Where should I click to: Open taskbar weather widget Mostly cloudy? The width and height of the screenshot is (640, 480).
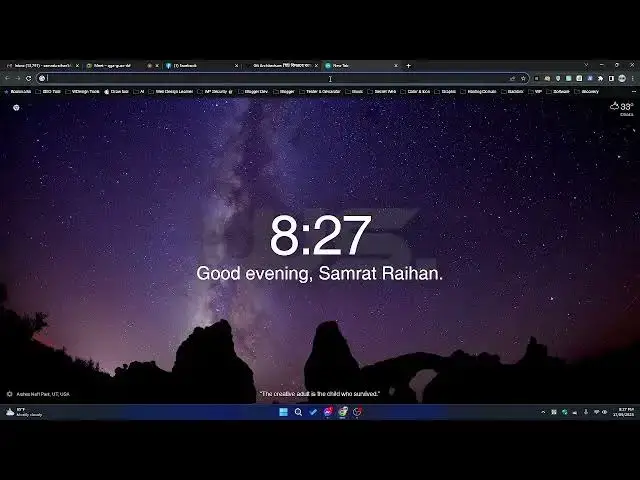(24, 412)
